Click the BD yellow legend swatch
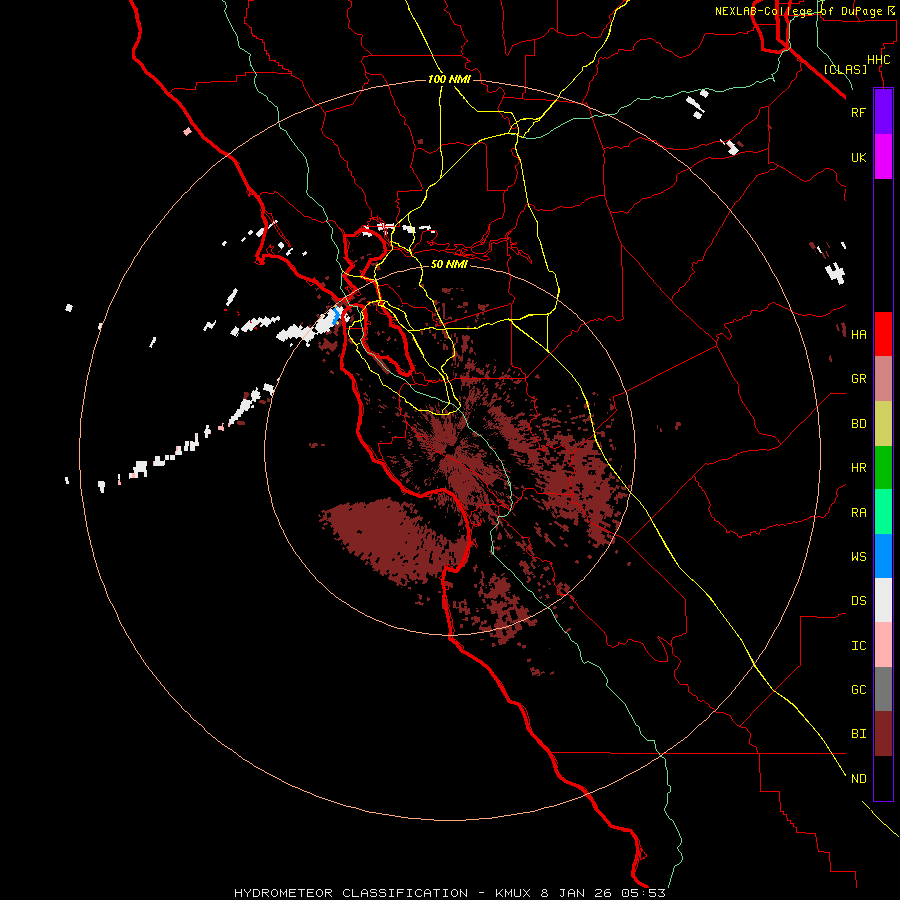The width and height of the screenshot is (900, 900). pyautogui.click(x=883, y=424)
